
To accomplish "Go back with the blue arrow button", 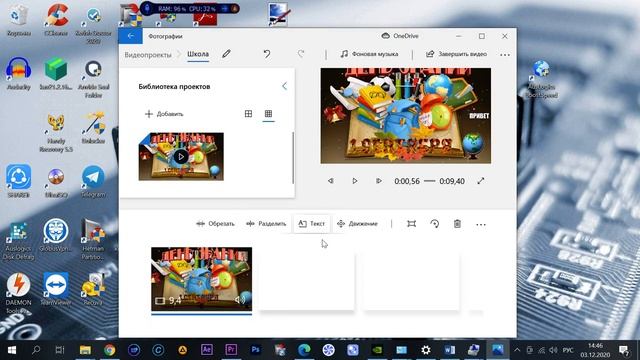I will tap(131, 36).
